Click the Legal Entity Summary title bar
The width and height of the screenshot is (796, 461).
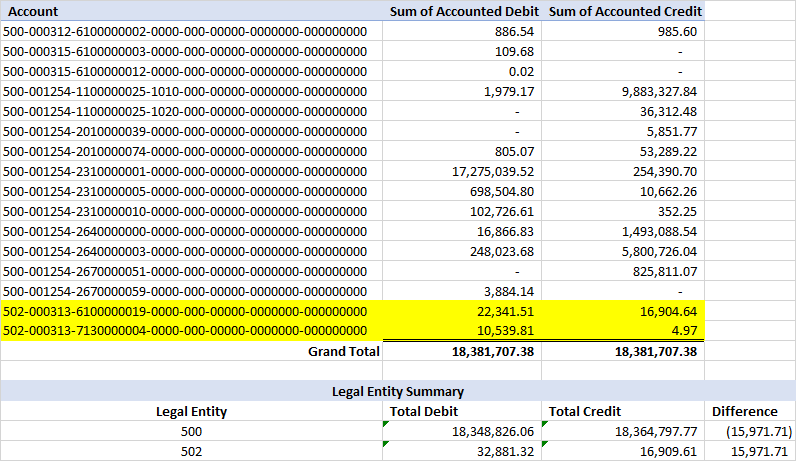pos(398,391)
